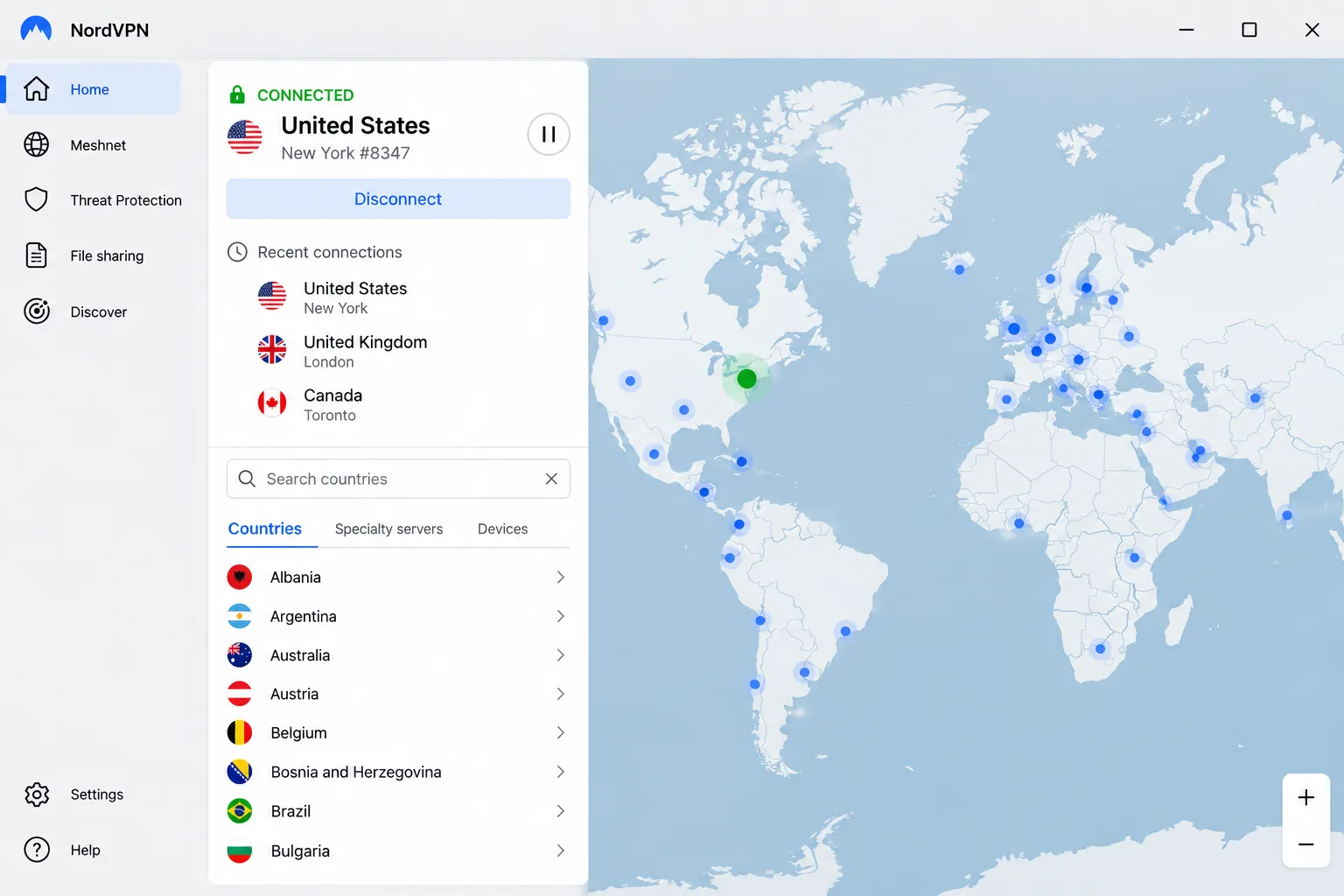Click the Disconnect button
The width and height of the screenshot is (1344, 896).
(398, 199)
